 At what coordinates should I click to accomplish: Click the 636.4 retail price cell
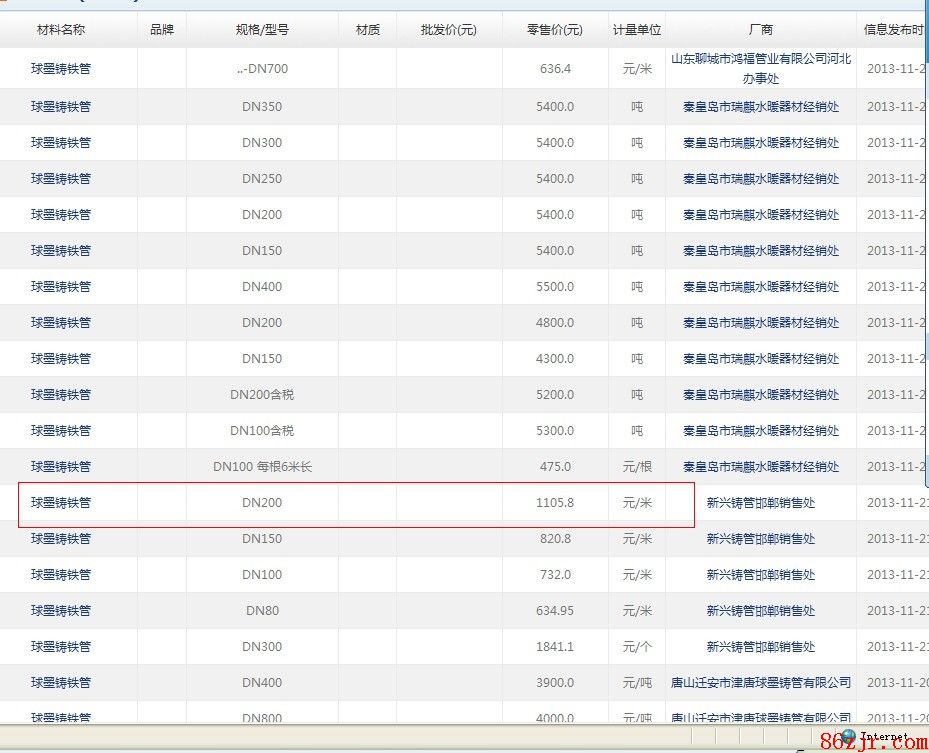pos(555,69)
